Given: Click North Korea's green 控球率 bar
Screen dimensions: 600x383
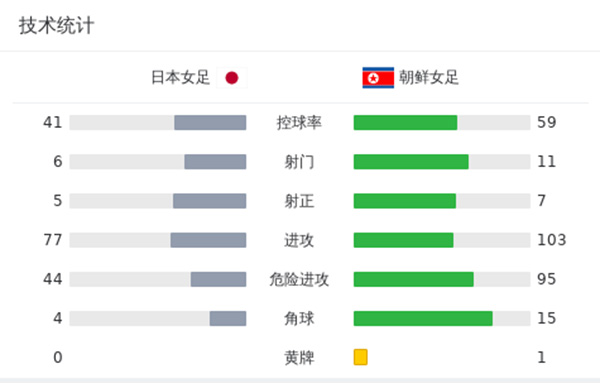Looking at the screenshot, I should pyautogui.click(x=405, y=123).
